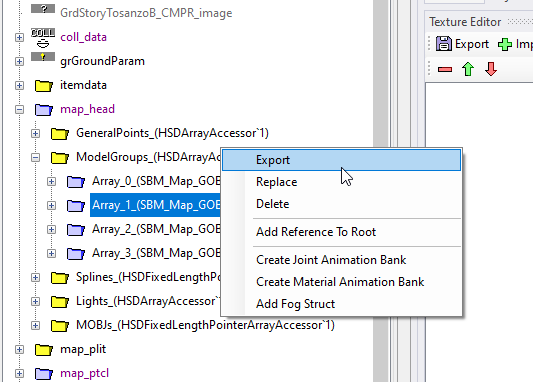533x382 pixels.
Task: Expand the Array_3 node
Action: pos(51,254)
